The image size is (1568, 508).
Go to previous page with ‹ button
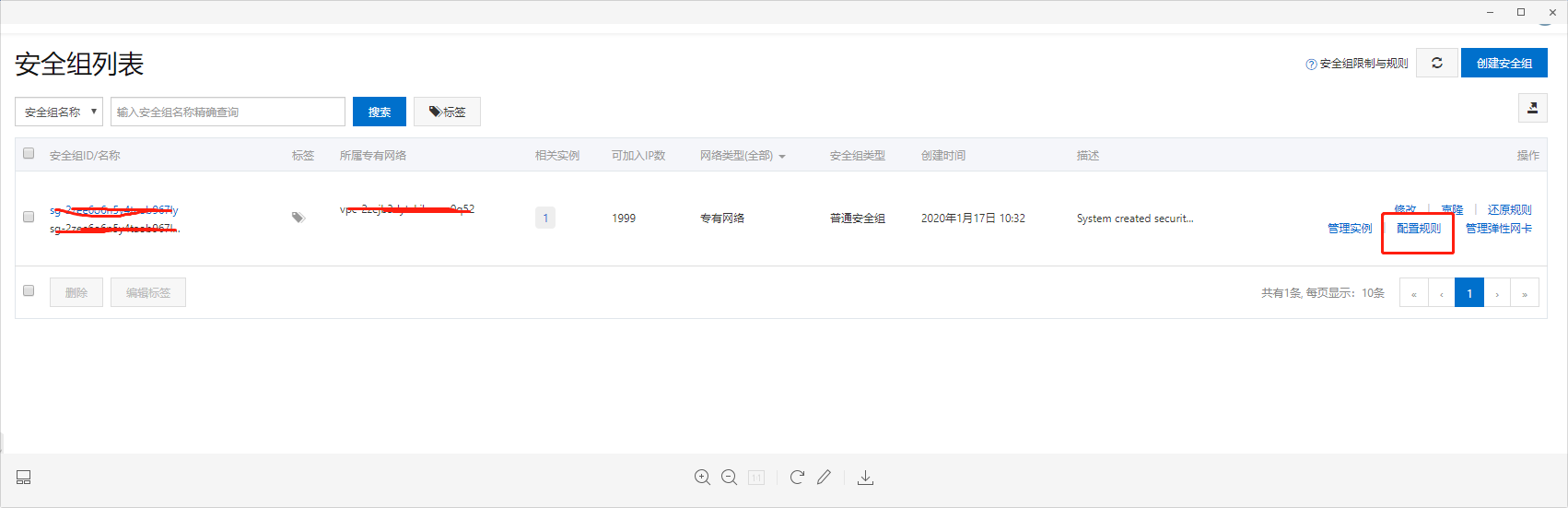(1442, 293)
